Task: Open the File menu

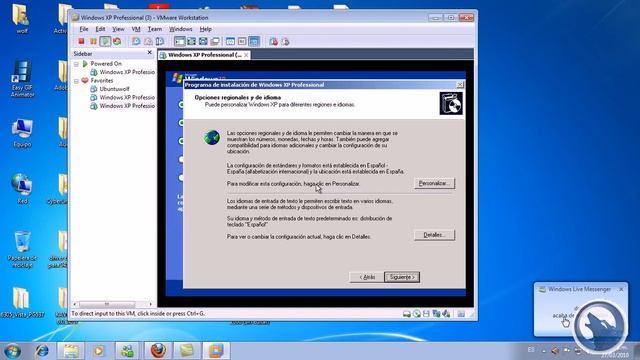Action: [84, 29]
